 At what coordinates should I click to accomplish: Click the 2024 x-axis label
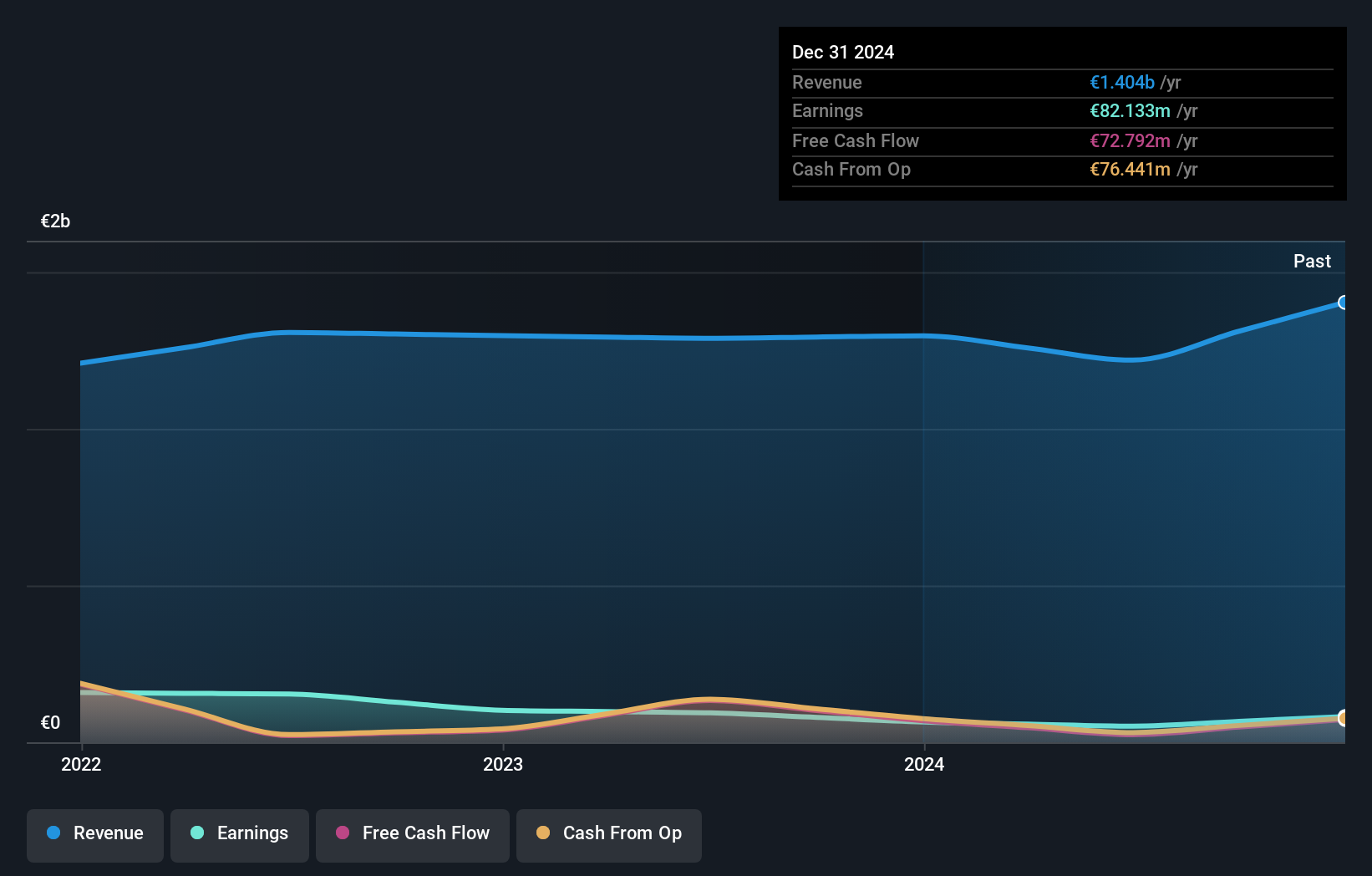924,764
